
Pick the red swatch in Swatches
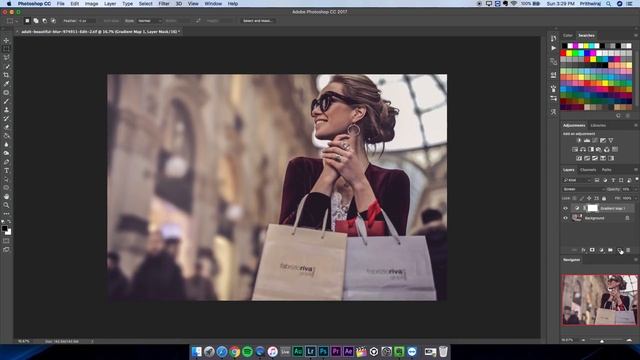pyautogui.click(x=564, y=53)
